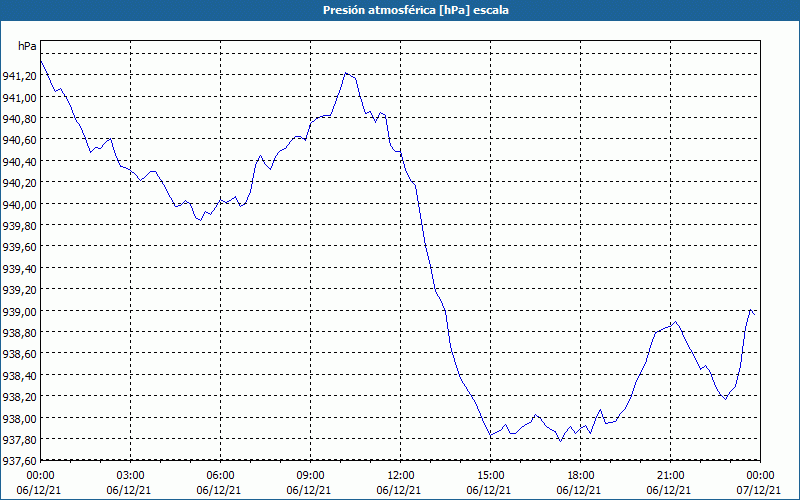Click the 937,60 bottom axis value
Image resolution: width=800 pixels, height=500 pixels.
pos(19,461)
